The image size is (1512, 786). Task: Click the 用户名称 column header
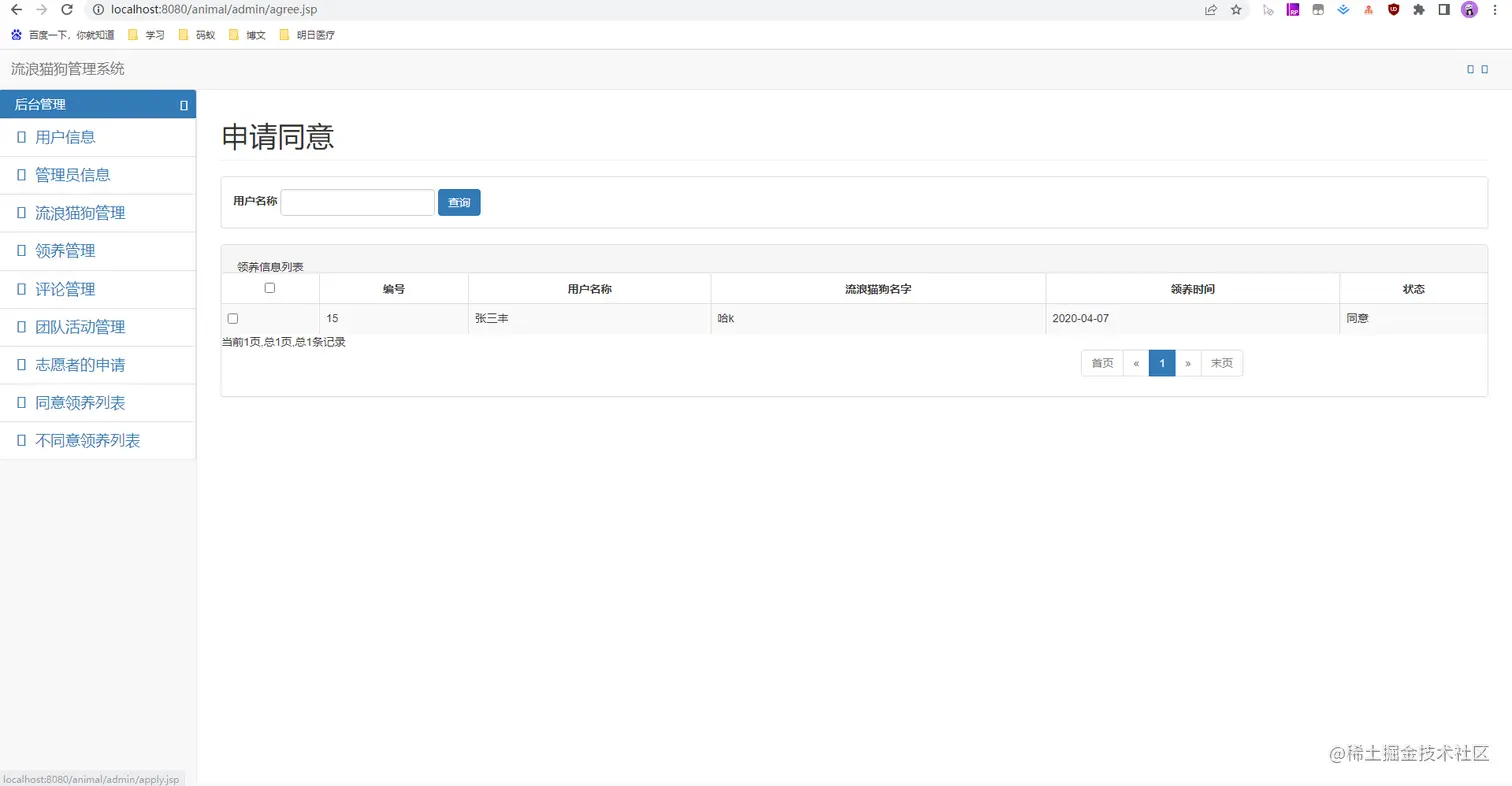point(590,289)
